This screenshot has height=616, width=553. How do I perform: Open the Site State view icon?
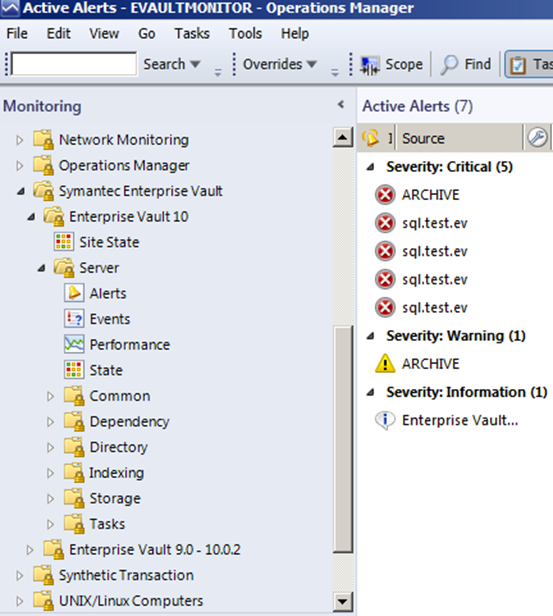(64, 242)
